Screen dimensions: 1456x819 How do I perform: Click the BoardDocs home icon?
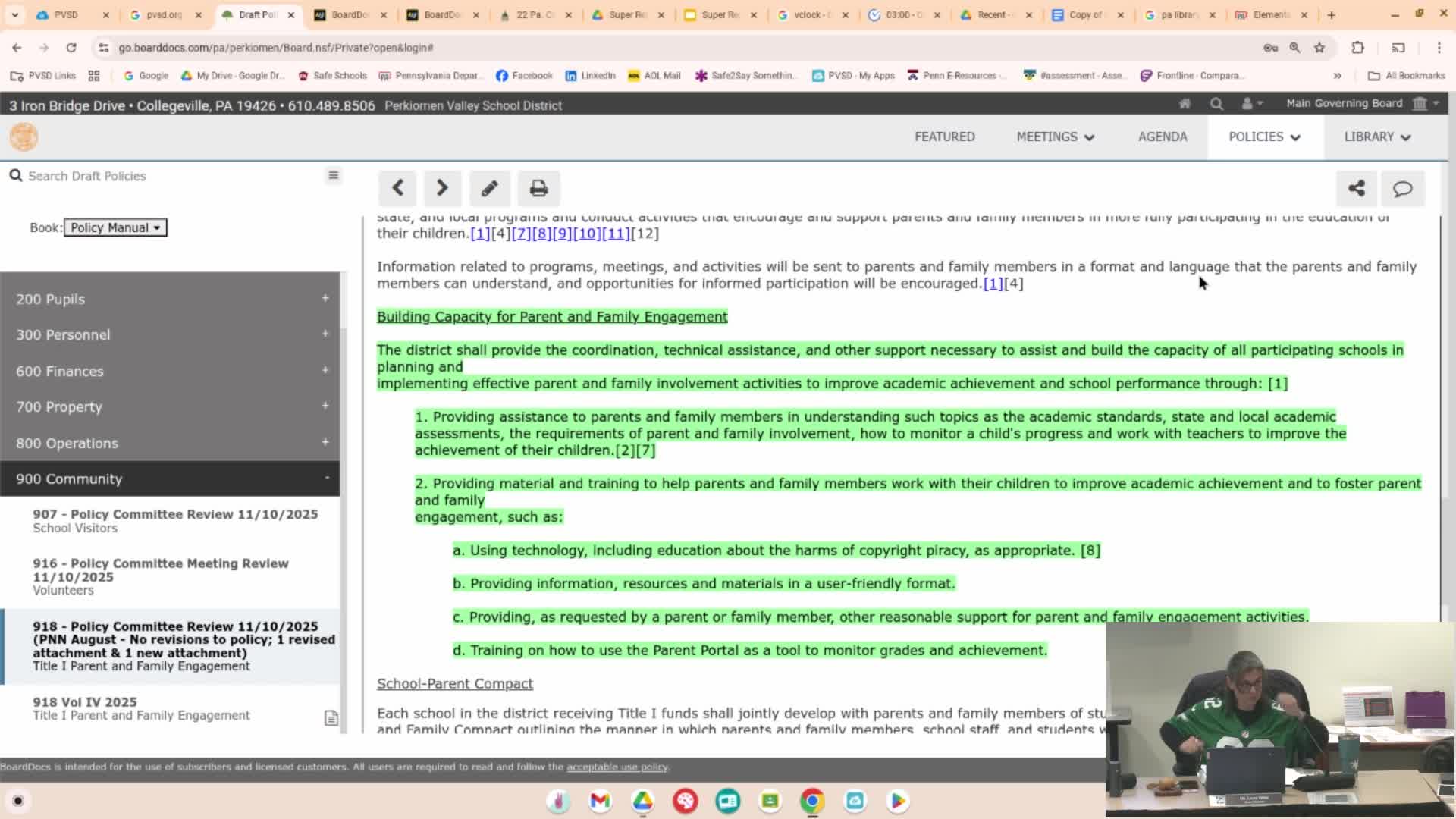[1184, 104]
